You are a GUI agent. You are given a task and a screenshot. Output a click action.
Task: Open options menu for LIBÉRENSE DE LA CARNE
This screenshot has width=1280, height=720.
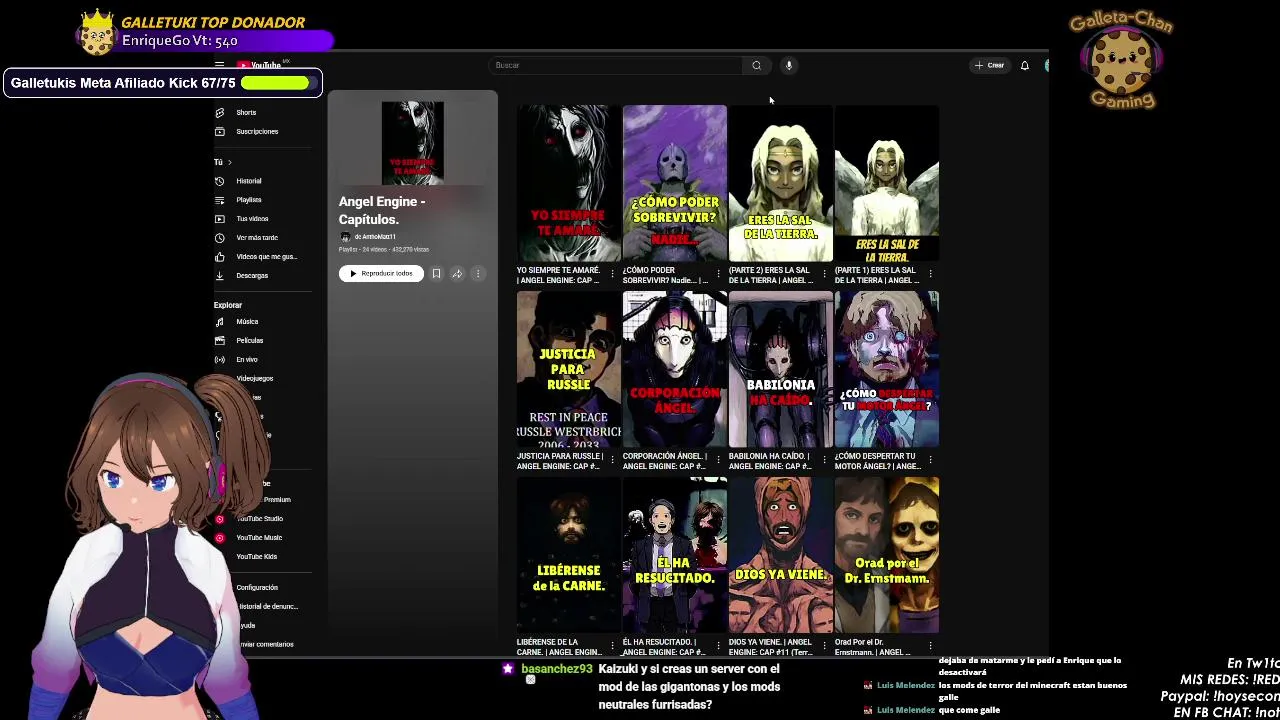click(x=612, y=646)
